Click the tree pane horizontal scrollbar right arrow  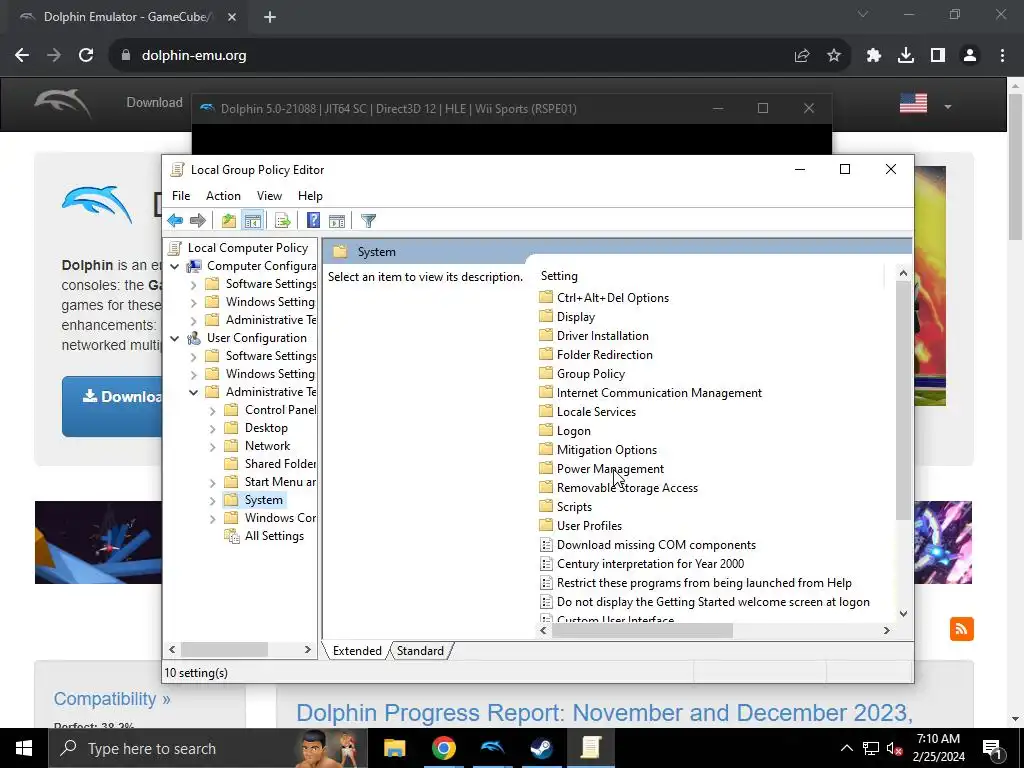pos(308,650)
